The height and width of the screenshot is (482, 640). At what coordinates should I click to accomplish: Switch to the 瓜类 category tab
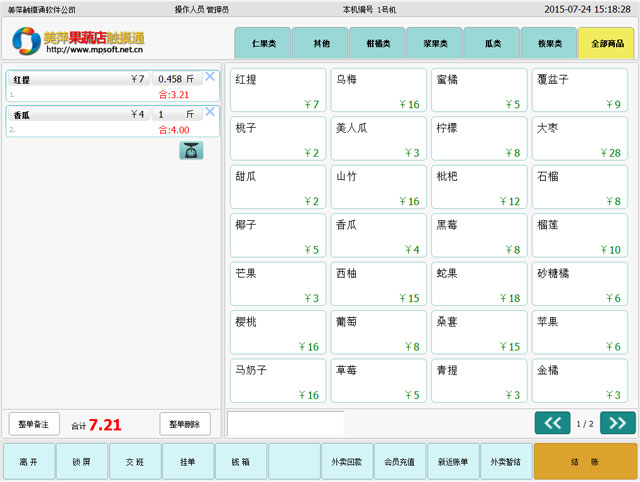click(492, 43)
